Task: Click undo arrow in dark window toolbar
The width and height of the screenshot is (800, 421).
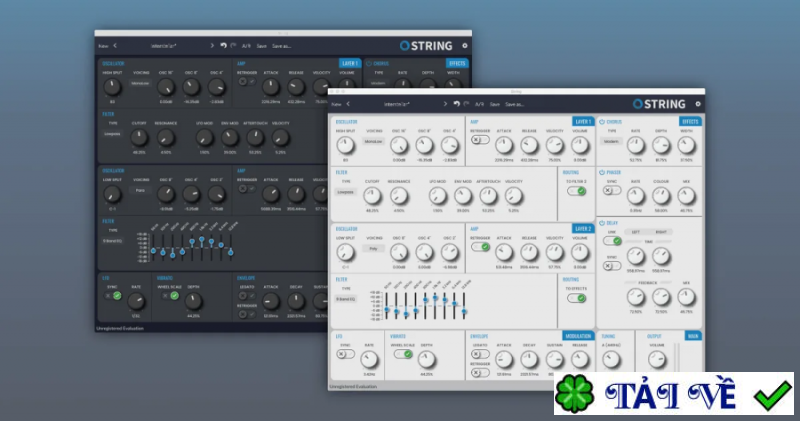Action: click(222, 45)
